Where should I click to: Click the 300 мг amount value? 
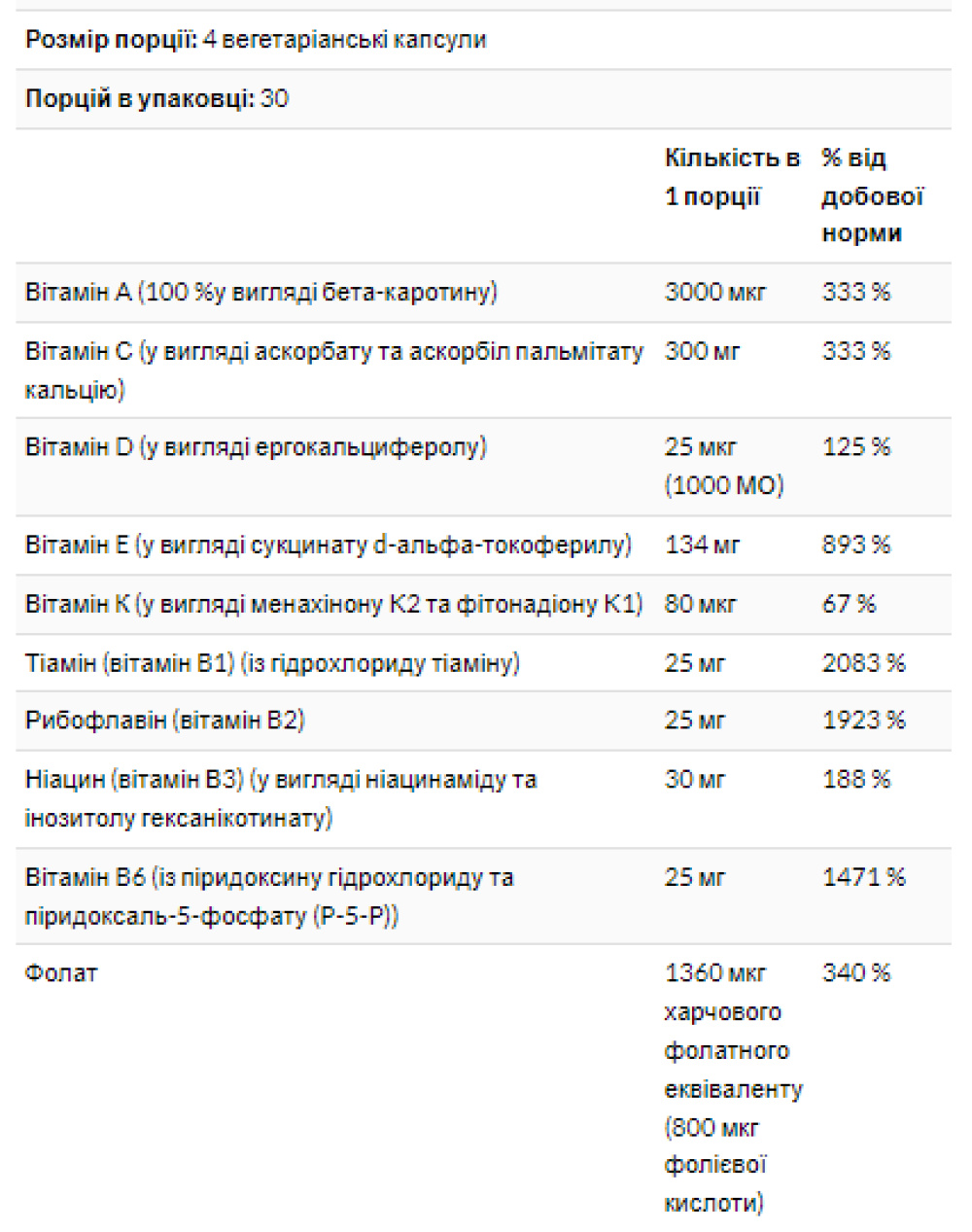coord(702,351)
